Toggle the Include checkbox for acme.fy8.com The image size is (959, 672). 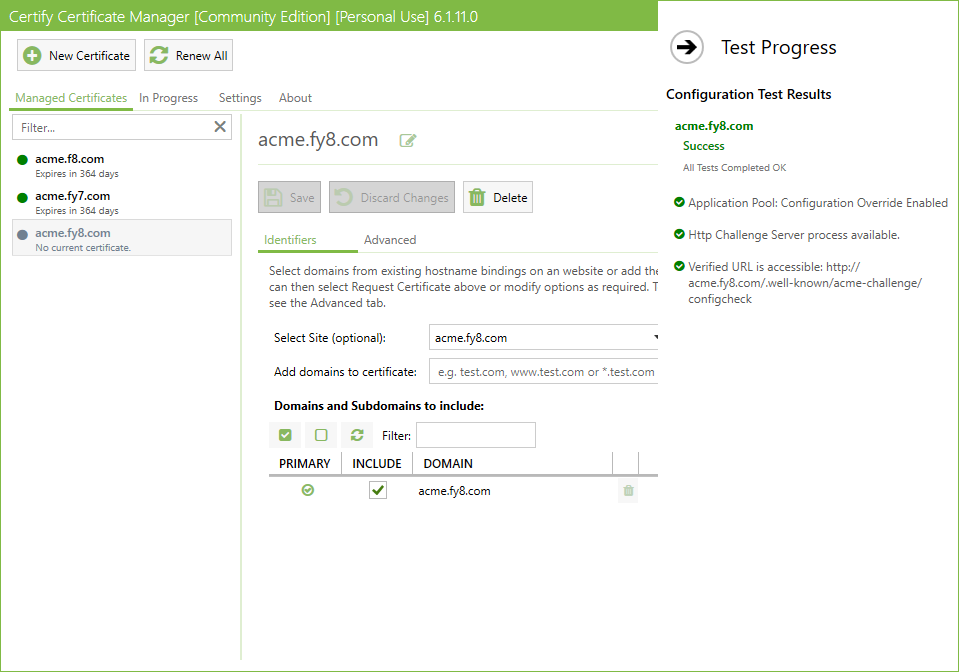tap(378, 490)
